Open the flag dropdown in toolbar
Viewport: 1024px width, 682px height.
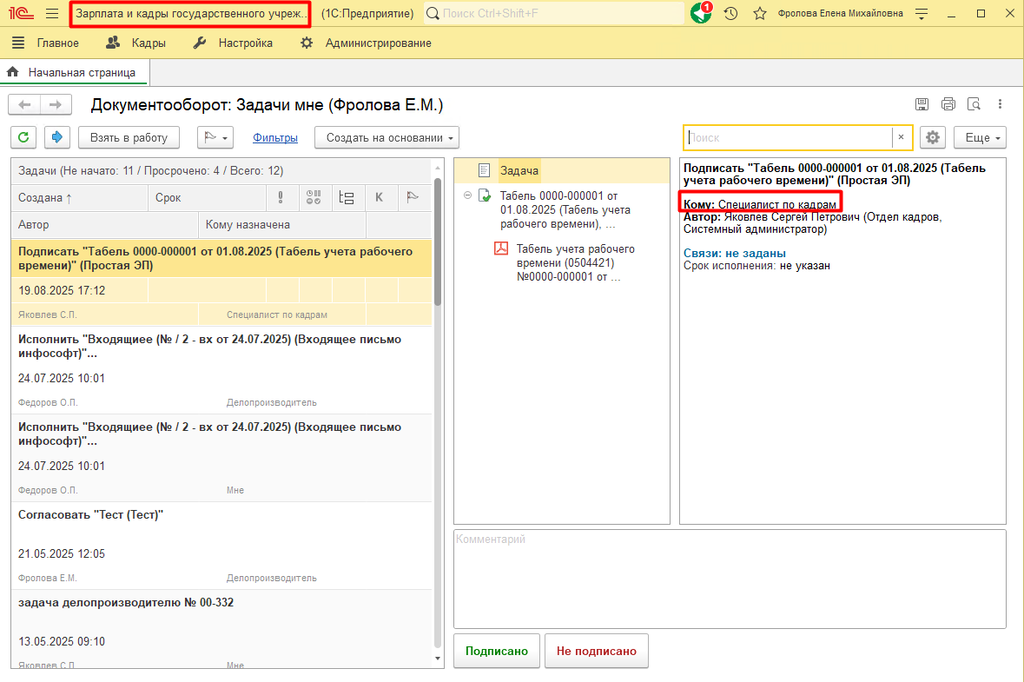pyautogui.click(x=215, y=137)
